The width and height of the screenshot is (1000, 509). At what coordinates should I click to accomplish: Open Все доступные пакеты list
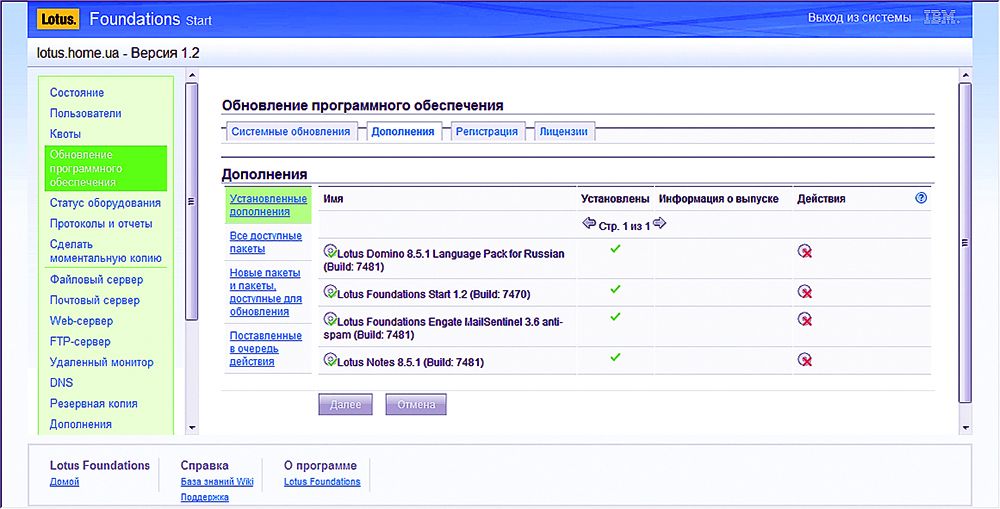click(x=265, y=242)
